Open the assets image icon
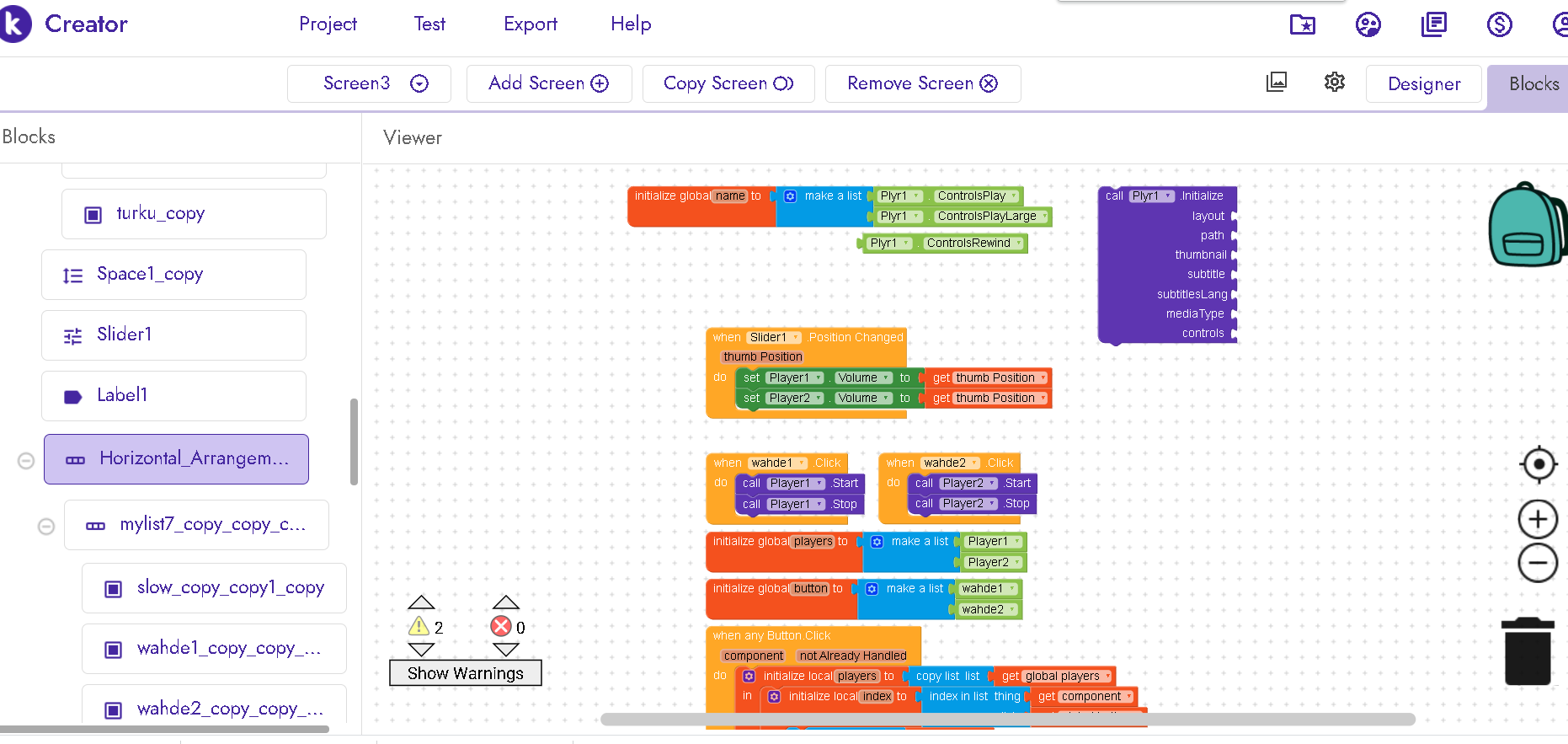The image size is (1568, 744). tap(1277, 83)
